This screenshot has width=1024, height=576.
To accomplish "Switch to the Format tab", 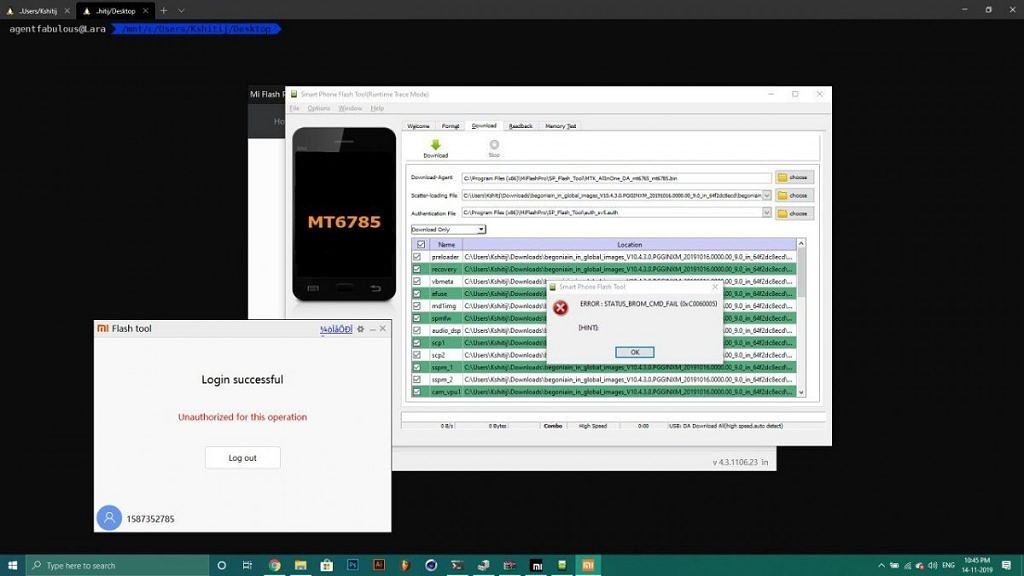I will pyautogui.click(x=451, y=126).
